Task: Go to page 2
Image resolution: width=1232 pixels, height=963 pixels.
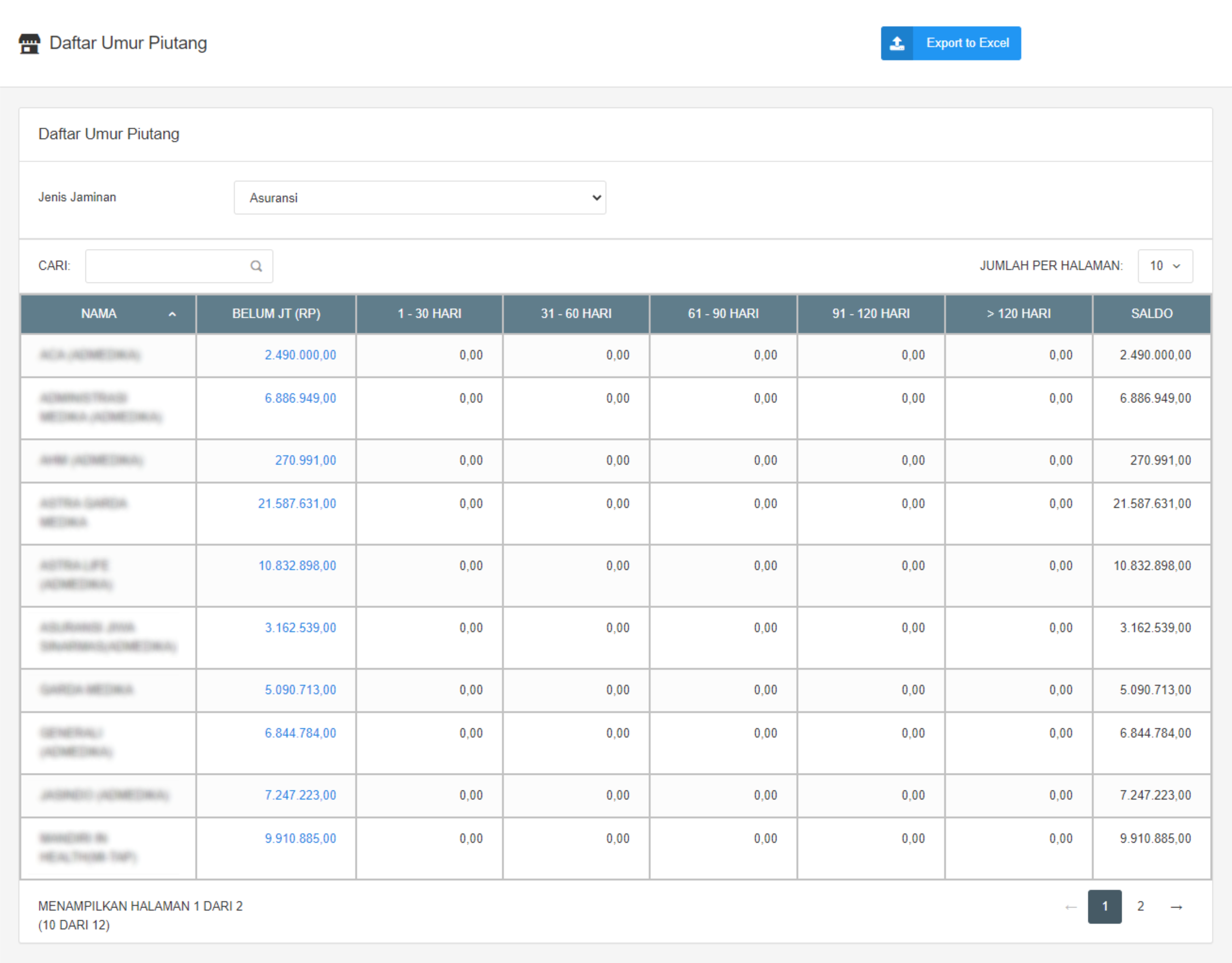Action: pyautogui.click(x=1140, y=907)
